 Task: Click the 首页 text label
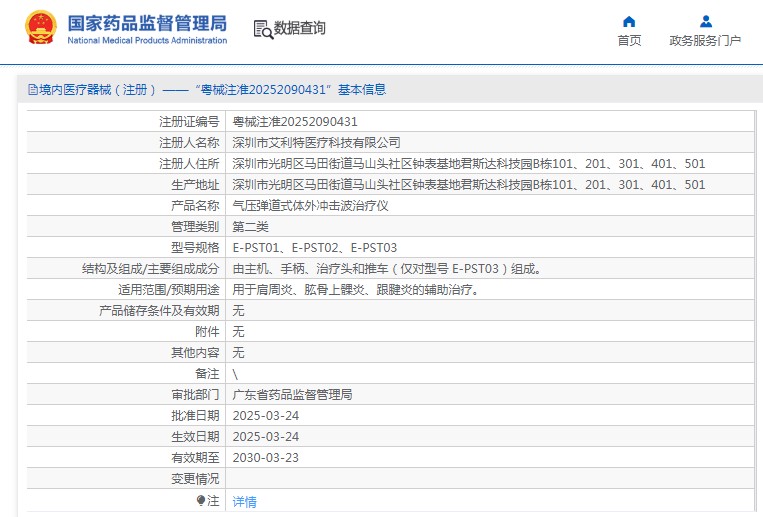tap(629, 40)
